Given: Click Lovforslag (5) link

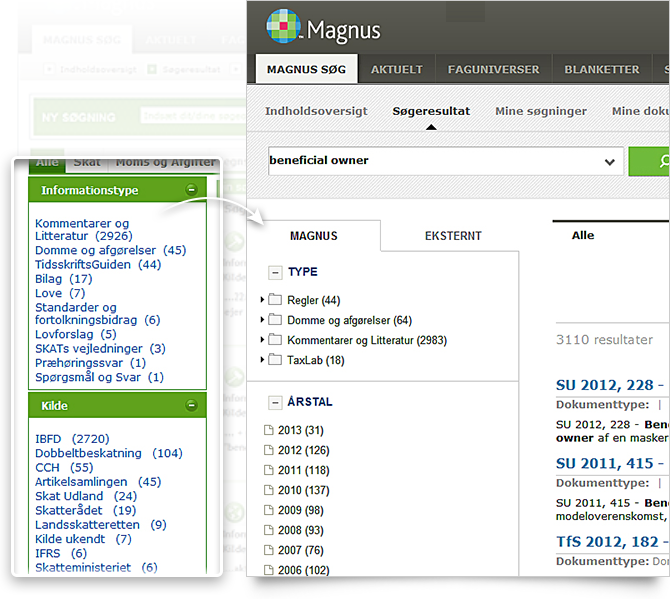Looking at the screenshot, I should click(76, 335).
